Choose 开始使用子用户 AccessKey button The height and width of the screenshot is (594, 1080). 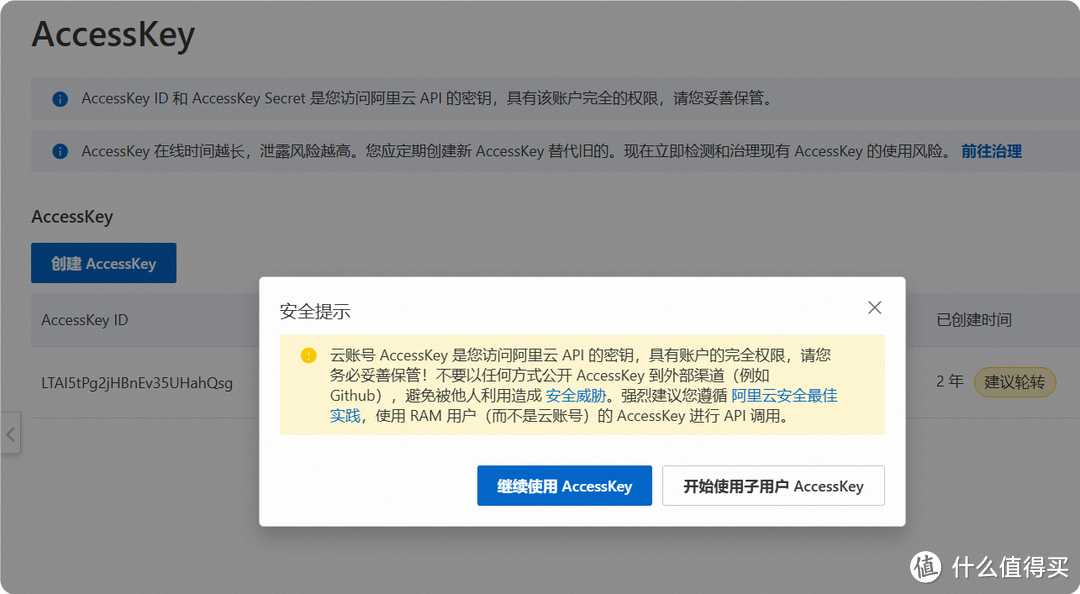click(x=773, y=486)
